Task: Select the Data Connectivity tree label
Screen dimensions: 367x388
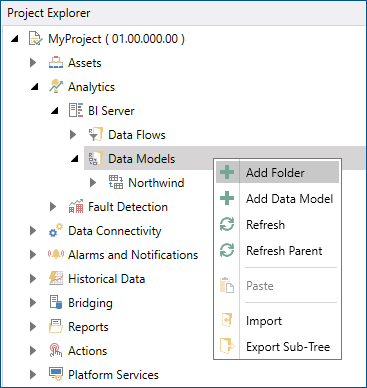Action: point(115,231)
